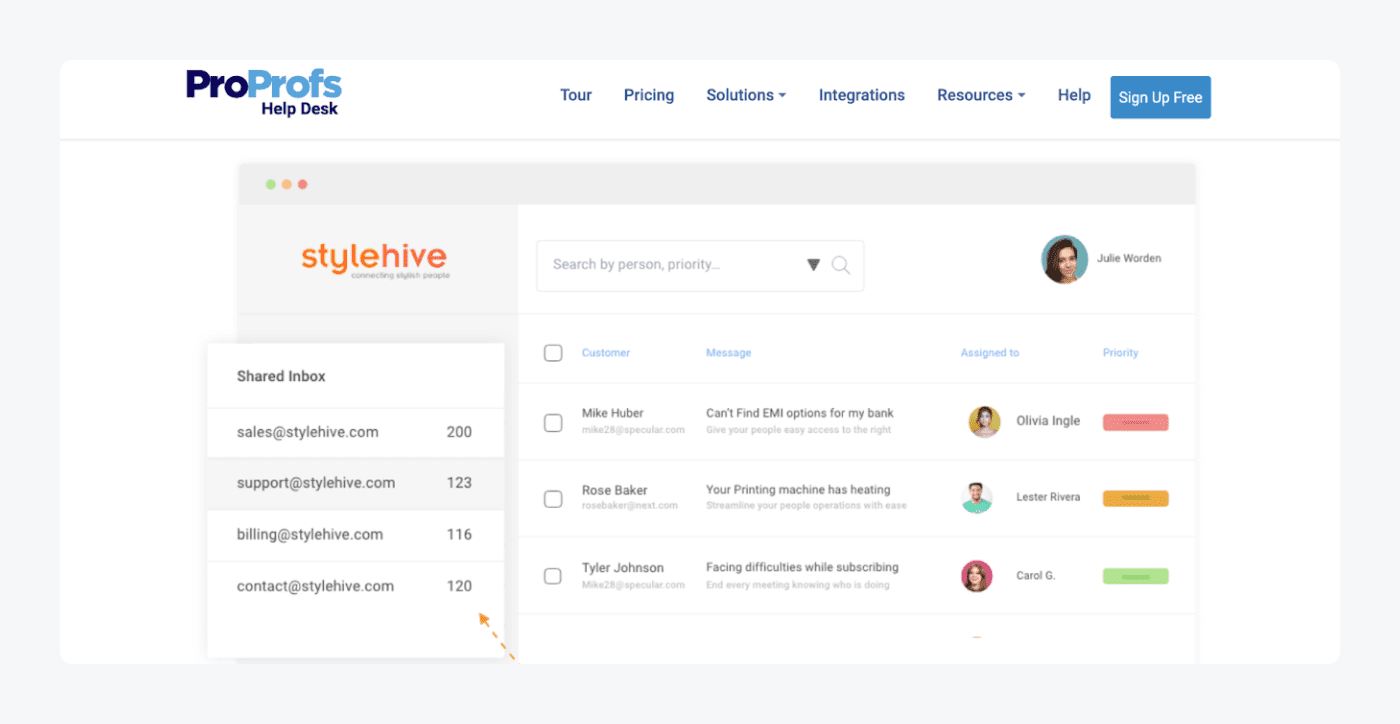This screenshot has height=724, width=1400.
Task: Click the 120 count for contact inbox
Action: 459,586
